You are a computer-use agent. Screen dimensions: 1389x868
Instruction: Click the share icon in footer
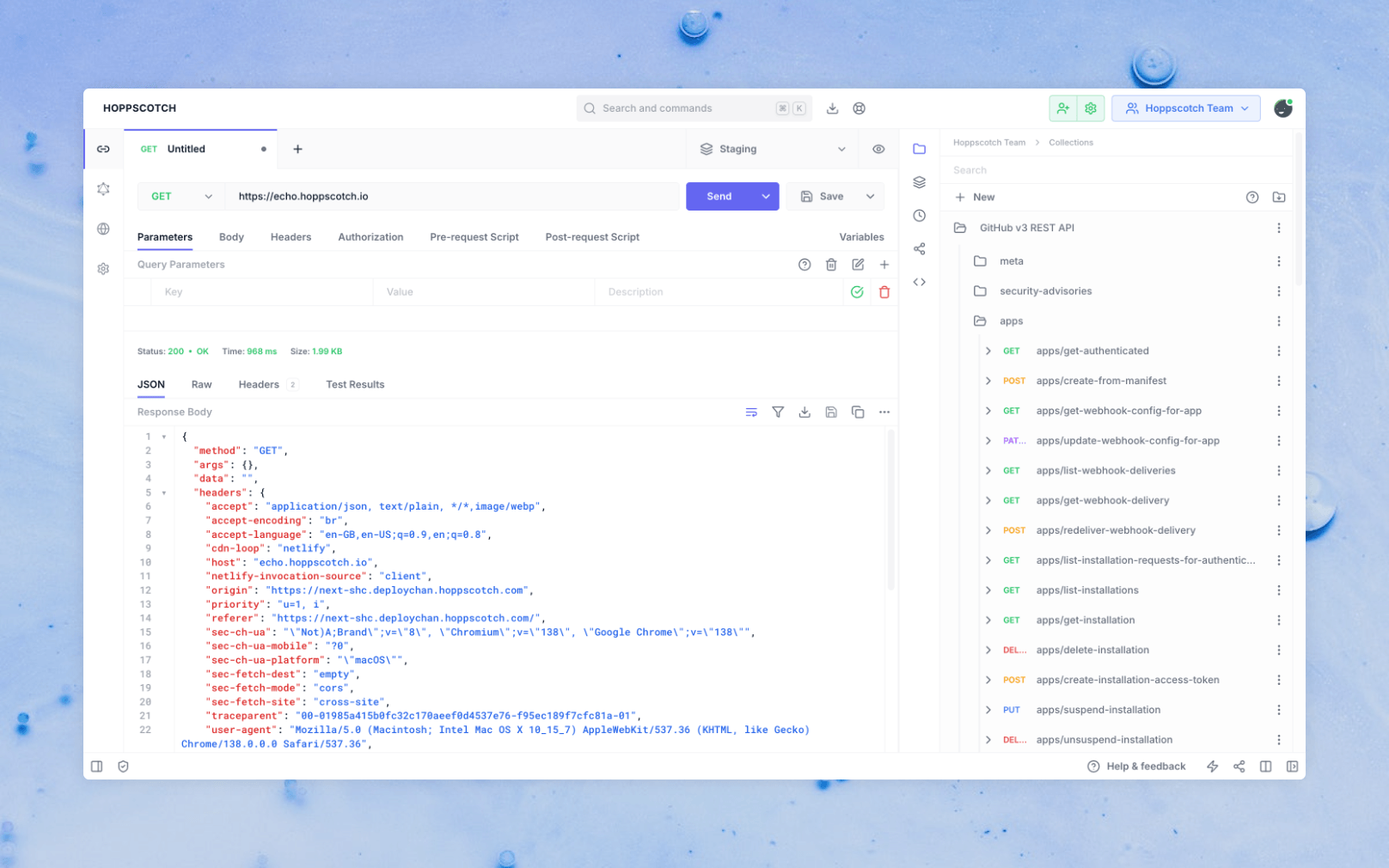point(1239,767)
